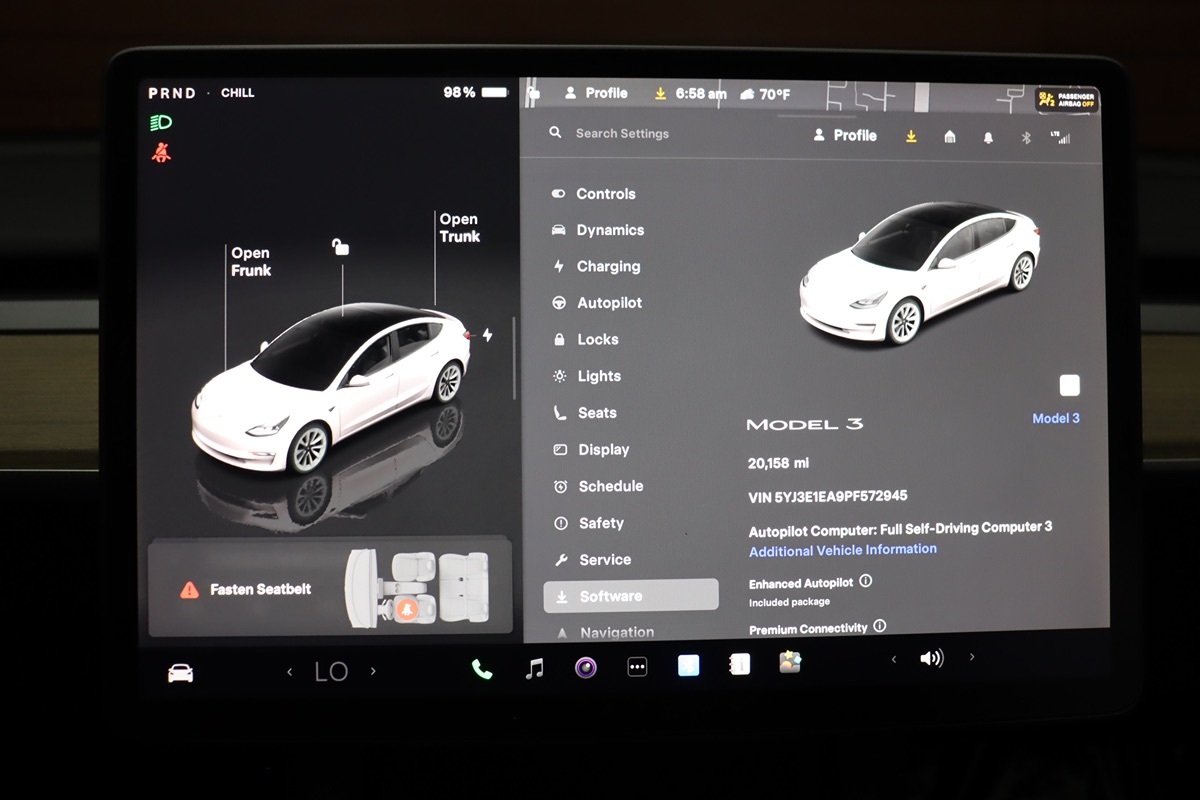Open the phone app in bottom dock

tap(482, 669)
